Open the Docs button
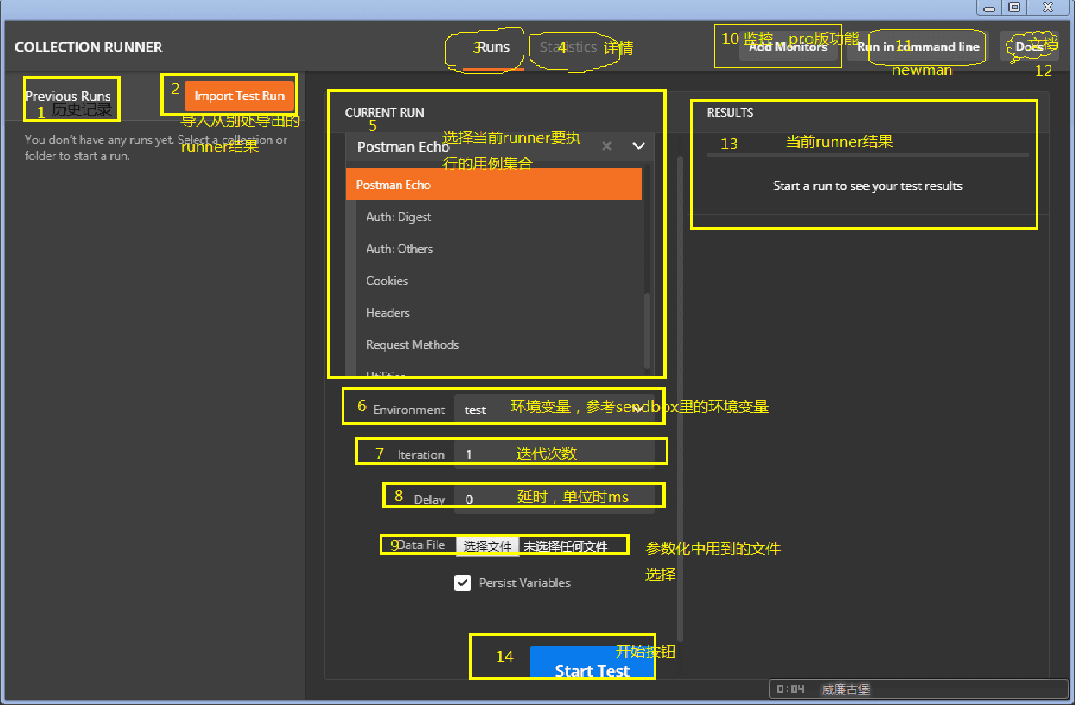 click(x=1029, y=47)
